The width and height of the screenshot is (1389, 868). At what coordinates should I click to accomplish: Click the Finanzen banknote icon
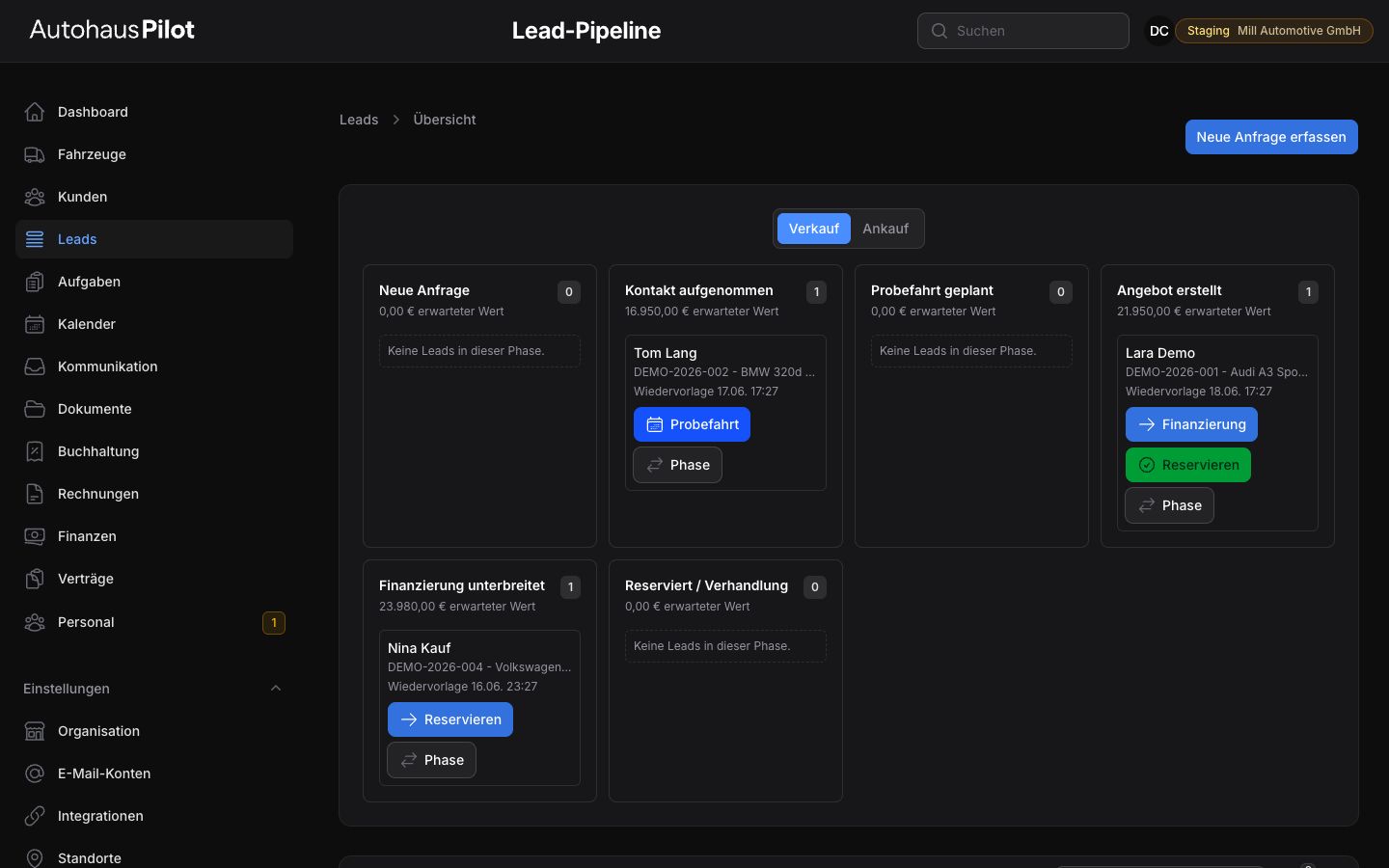pos(35,536)
